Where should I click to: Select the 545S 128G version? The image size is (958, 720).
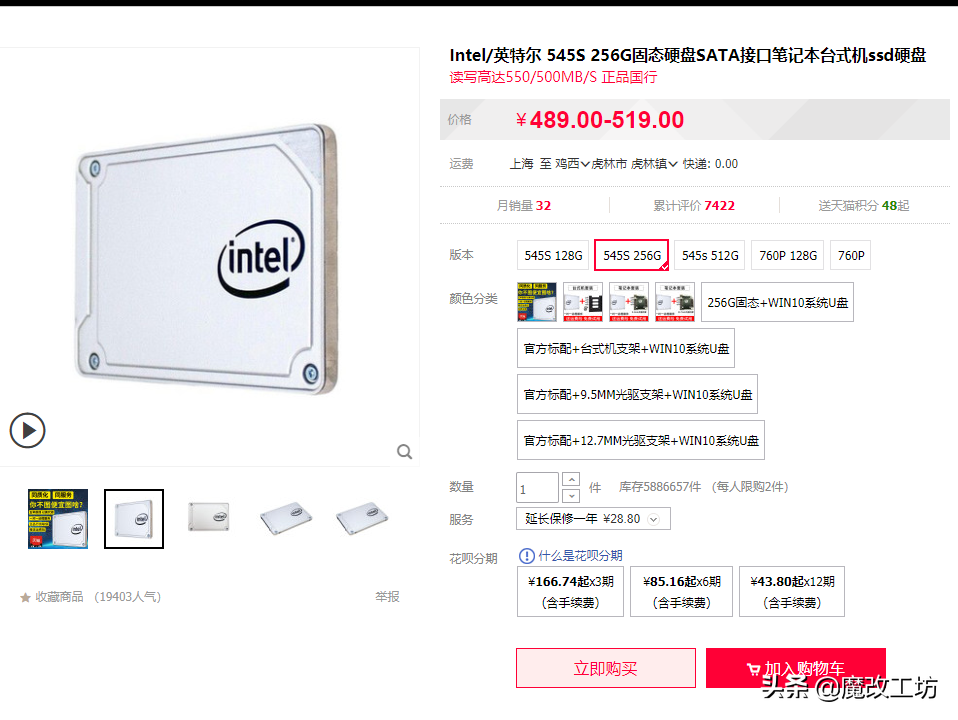click(553, 255)
